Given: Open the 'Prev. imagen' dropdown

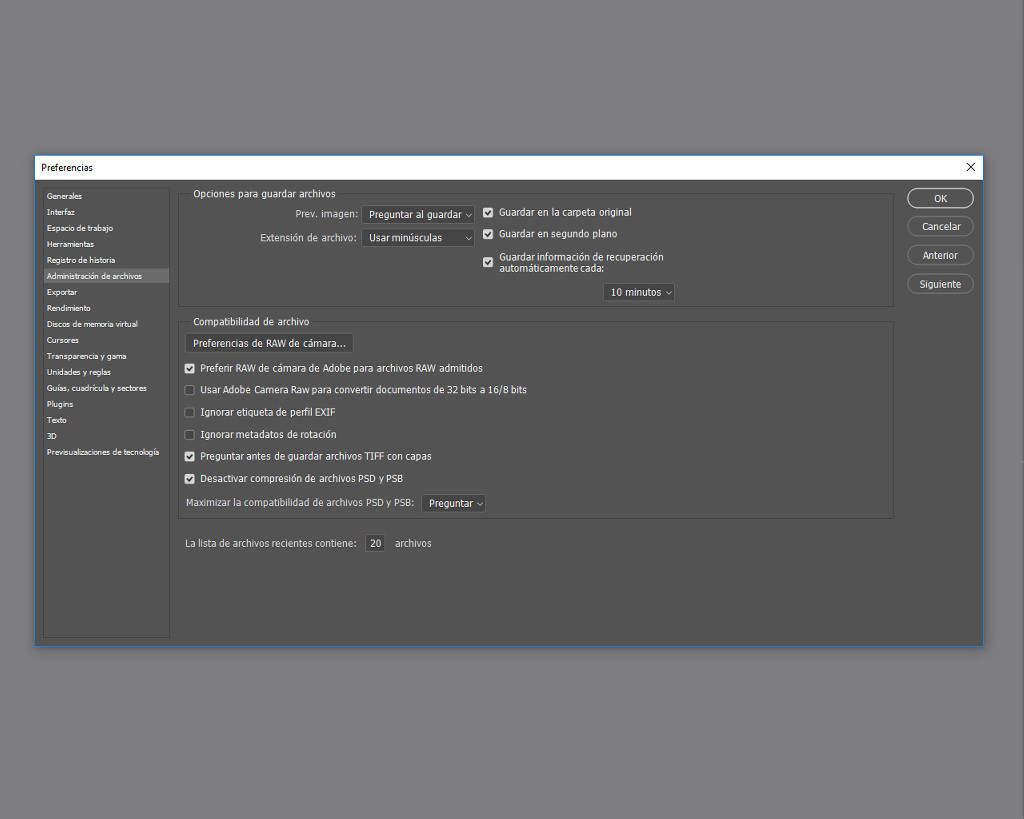Looking at the screenshot, I should [418, 214].
